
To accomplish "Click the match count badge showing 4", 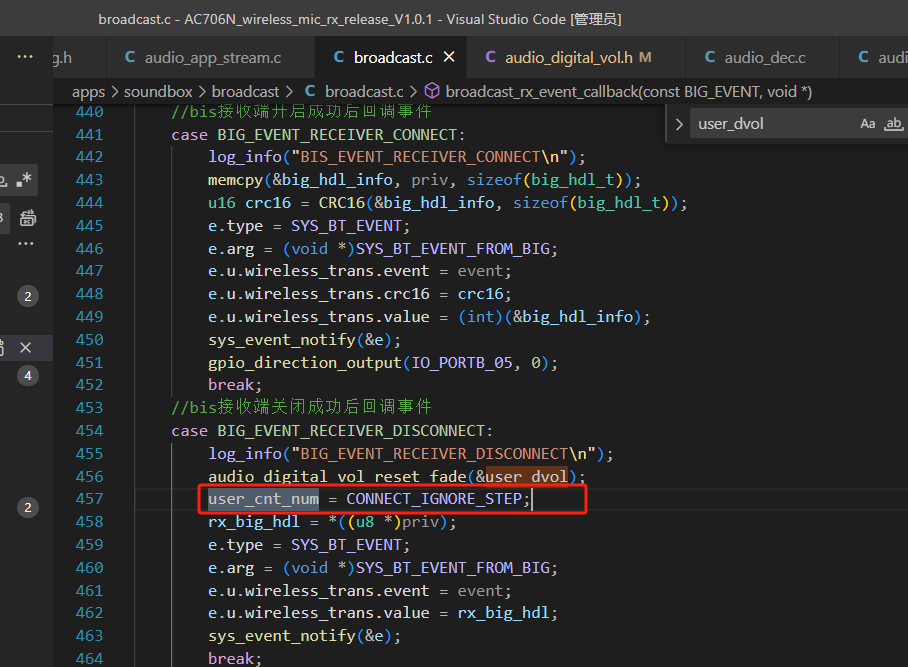I will click(28, 376).
